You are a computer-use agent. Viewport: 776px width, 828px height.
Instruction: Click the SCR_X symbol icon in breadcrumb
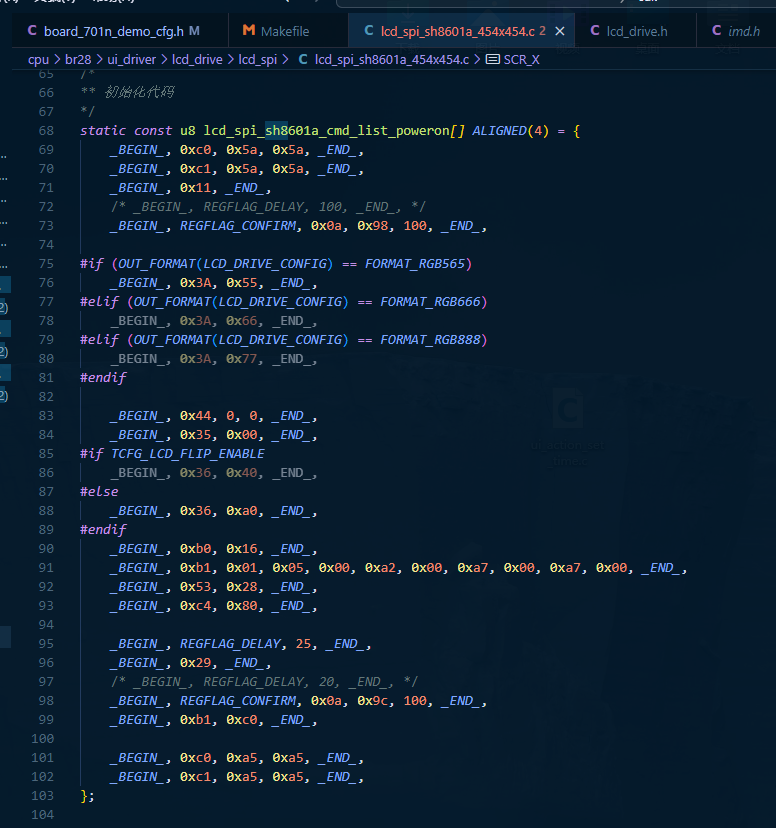pyautogui.click(x=493, y=59)
